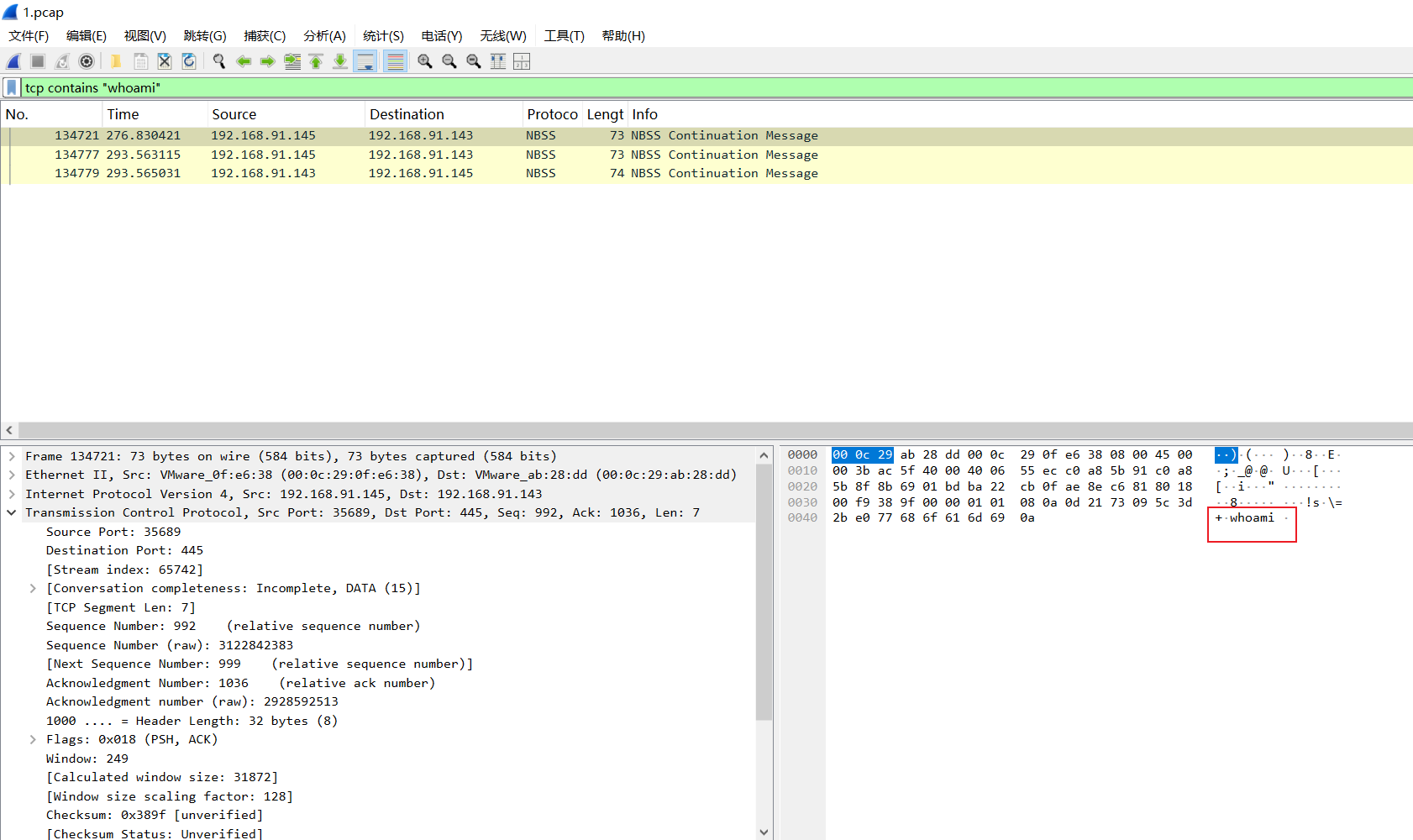The height and width of the screenshot is (840, 1413).
Task: Select hex offset row 0040
Action: 802,517
